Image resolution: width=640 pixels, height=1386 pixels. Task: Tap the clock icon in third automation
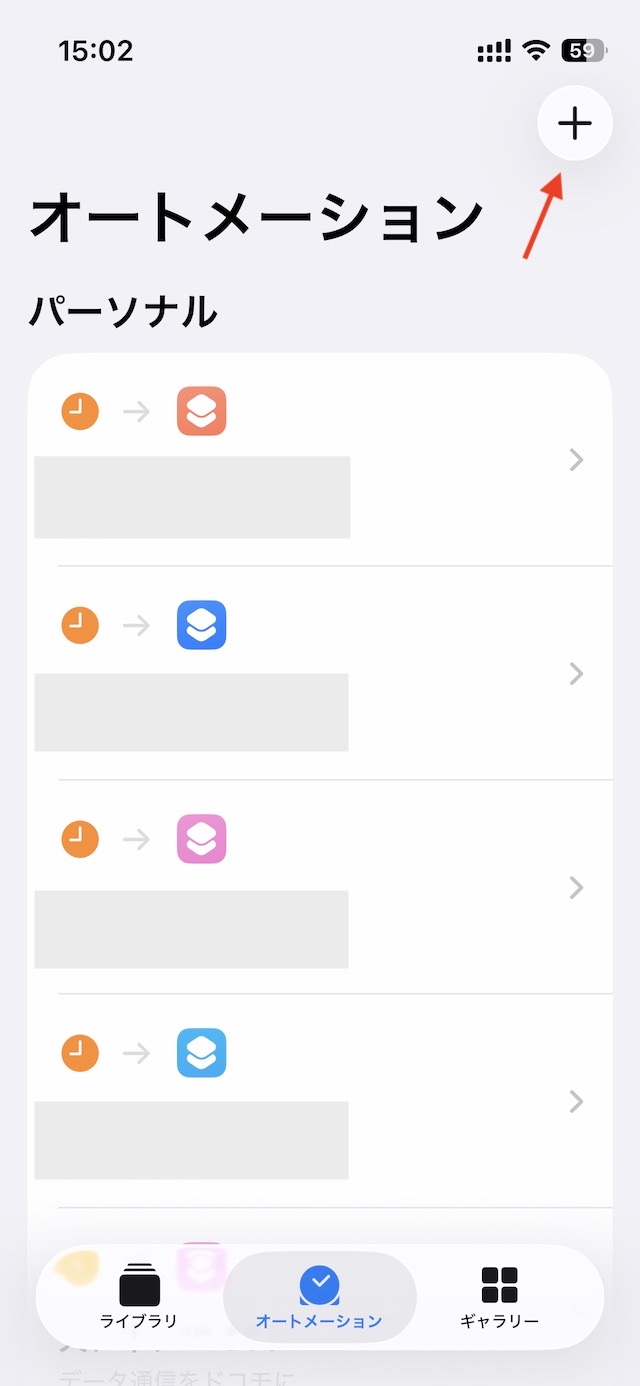80,839
